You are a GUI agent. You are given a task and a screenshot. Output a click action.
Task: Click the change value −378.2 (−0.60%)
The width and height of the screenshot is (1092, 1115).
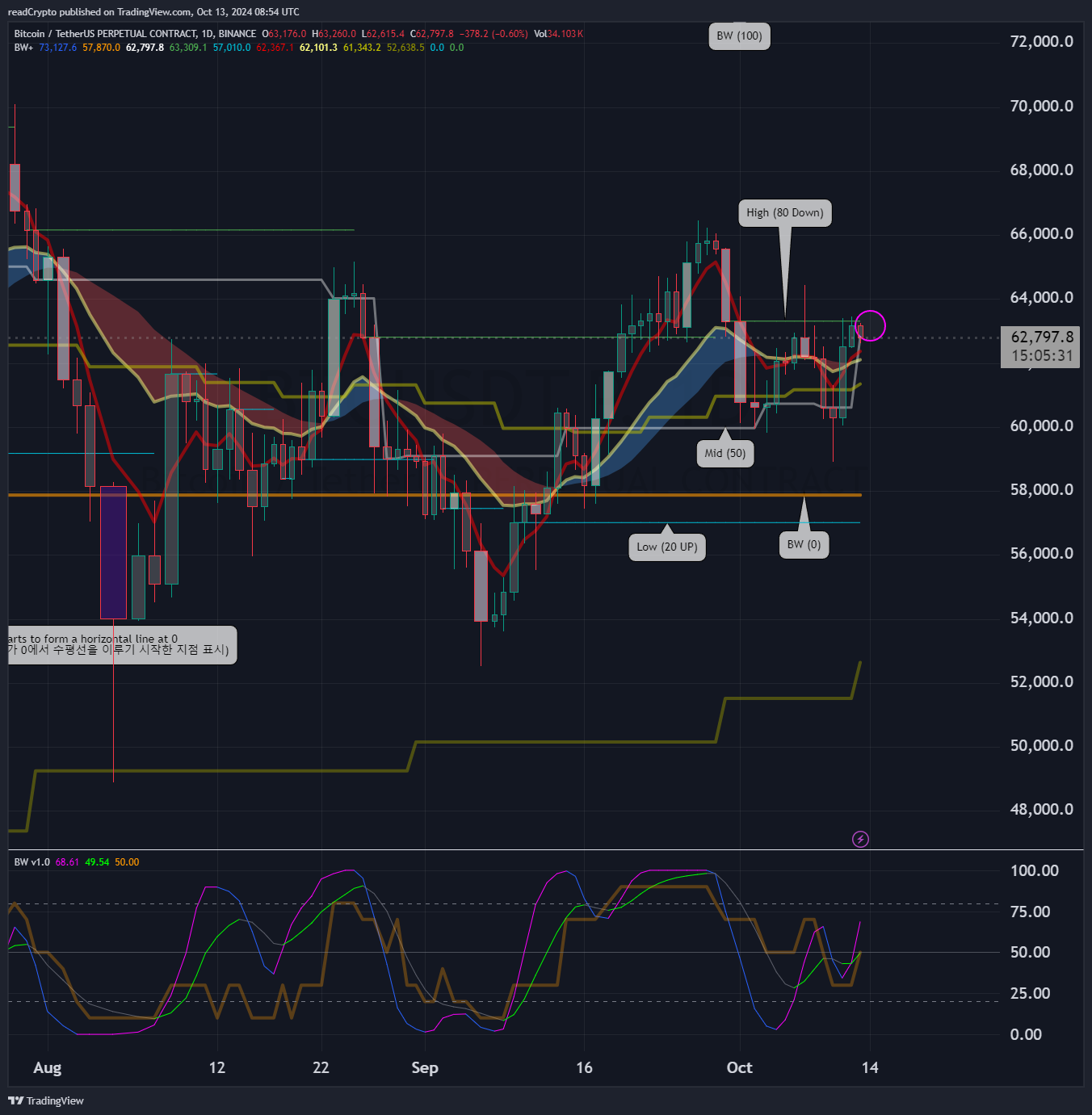(x=493, y=34)
